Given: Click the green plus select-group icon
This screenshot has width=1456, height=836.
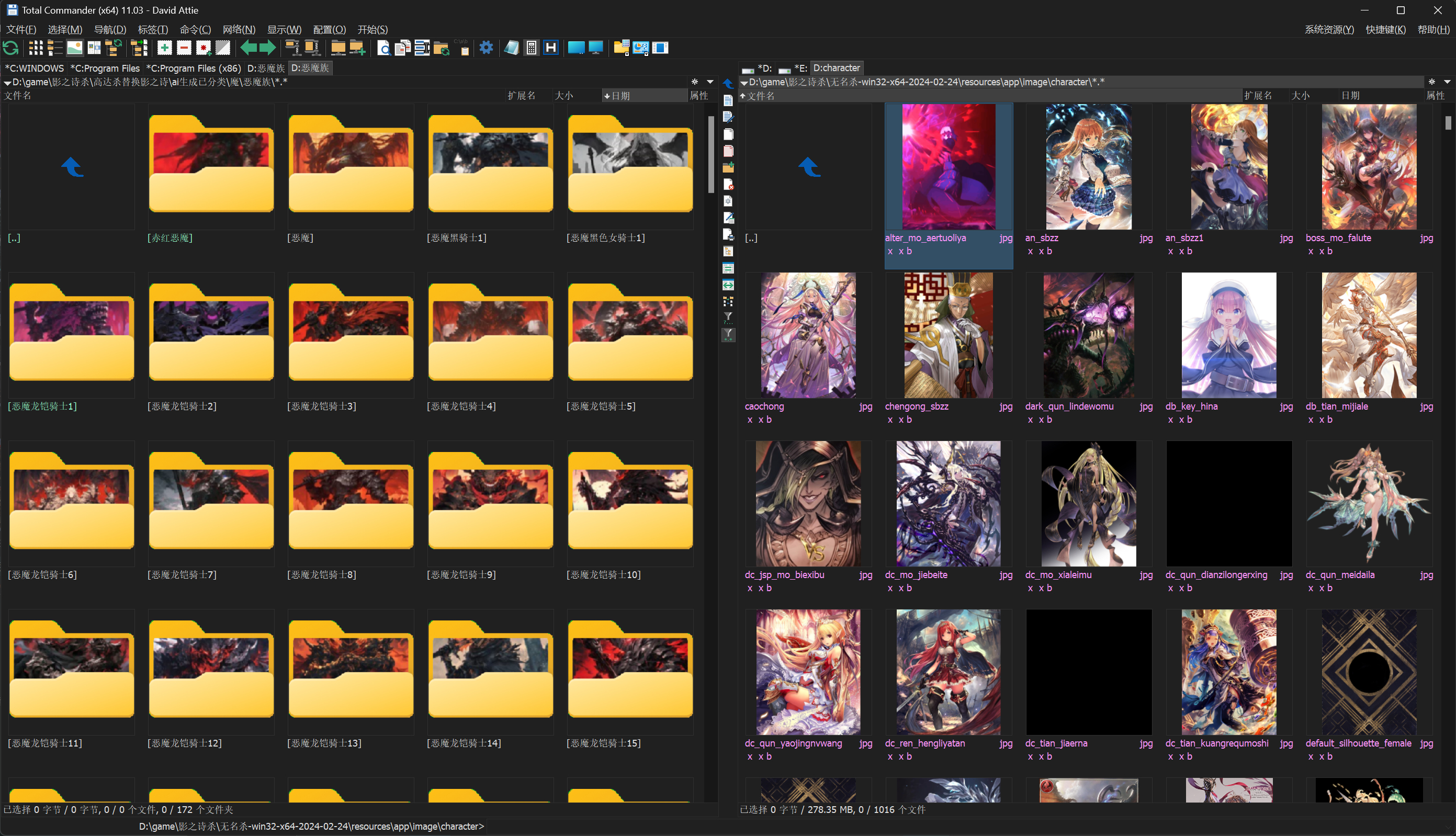Looking at the screenshot, I should click(165, 48).
